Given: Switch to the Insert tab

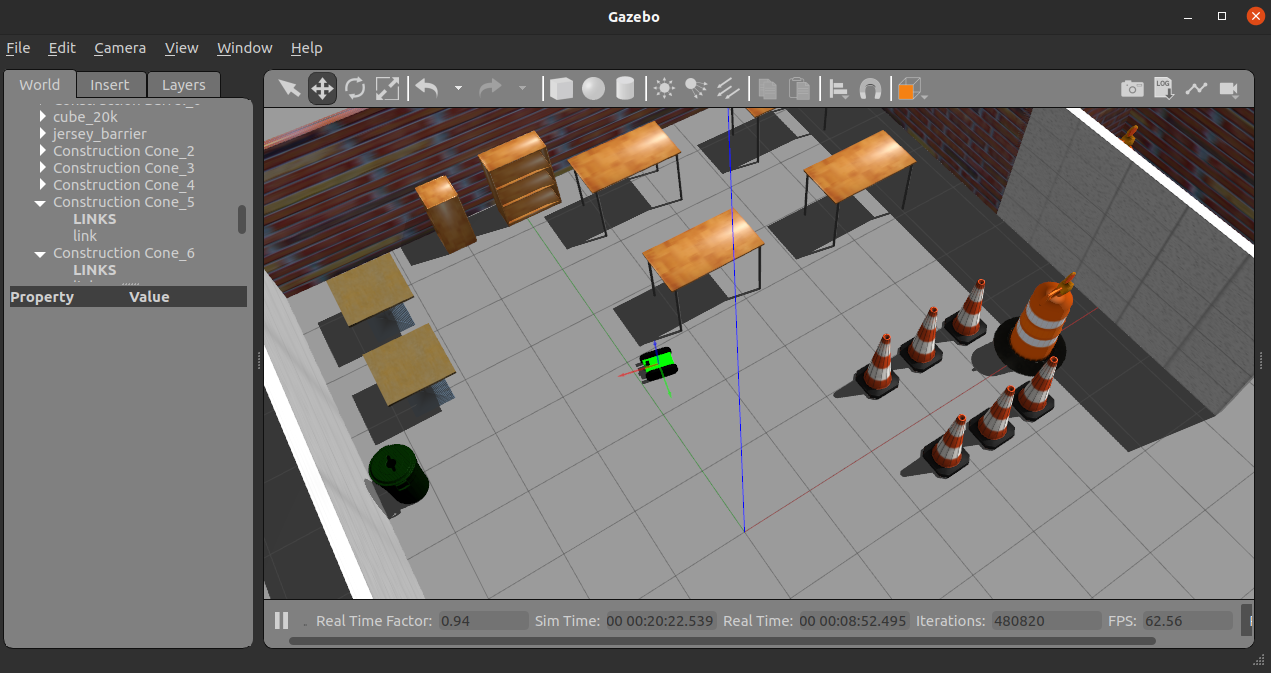Looking at the screenshot, I should point(110,85).
